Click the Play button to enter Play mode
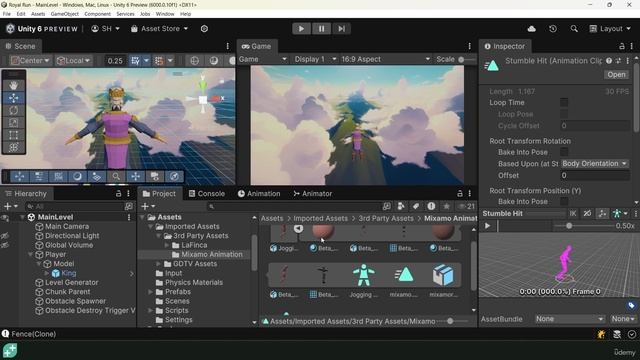 click(301, 29)
